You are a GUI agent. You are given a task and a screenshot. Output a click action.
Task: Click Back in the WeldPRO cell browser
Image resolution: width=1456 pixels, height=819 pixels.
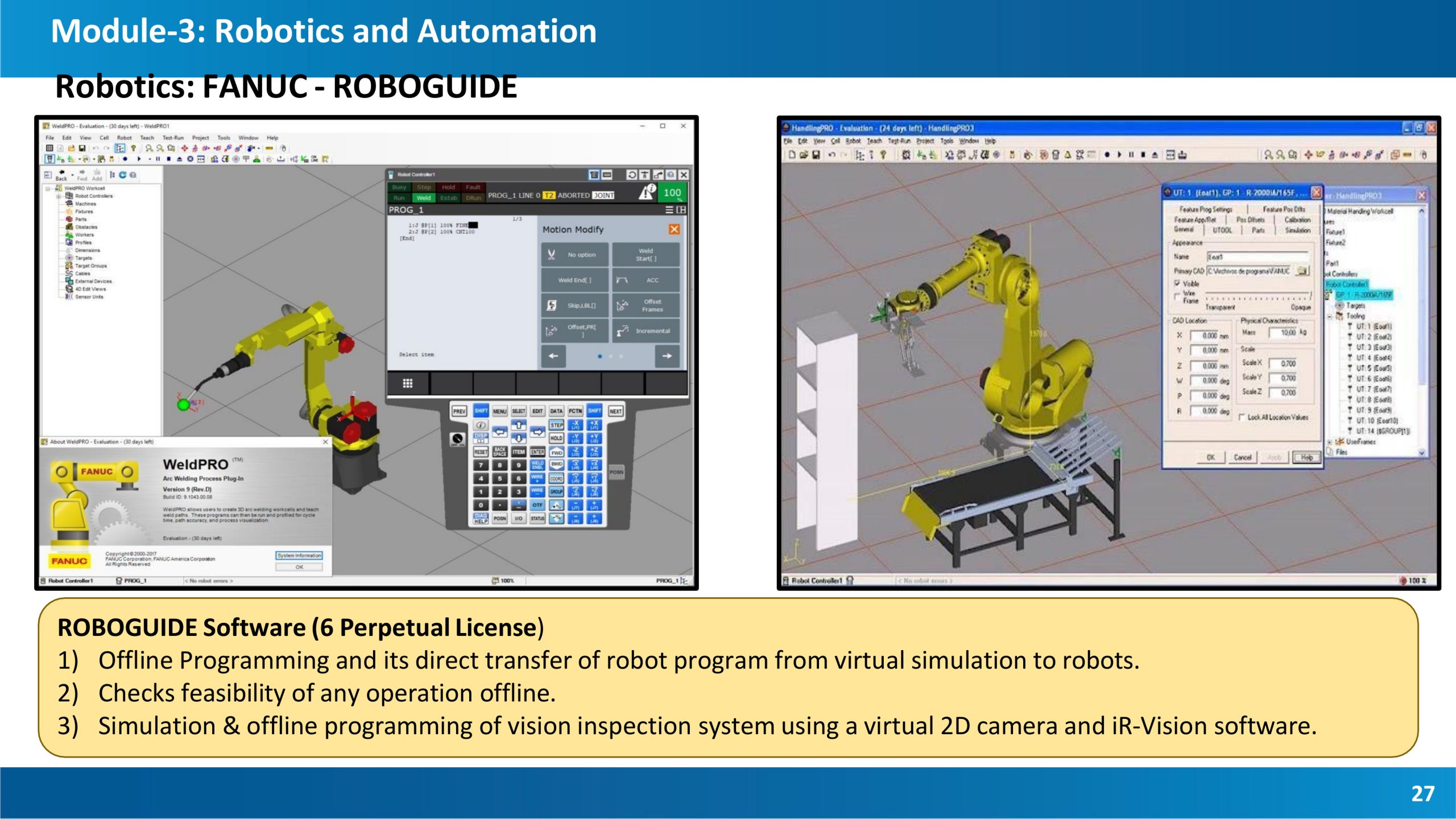pos(61,175)
